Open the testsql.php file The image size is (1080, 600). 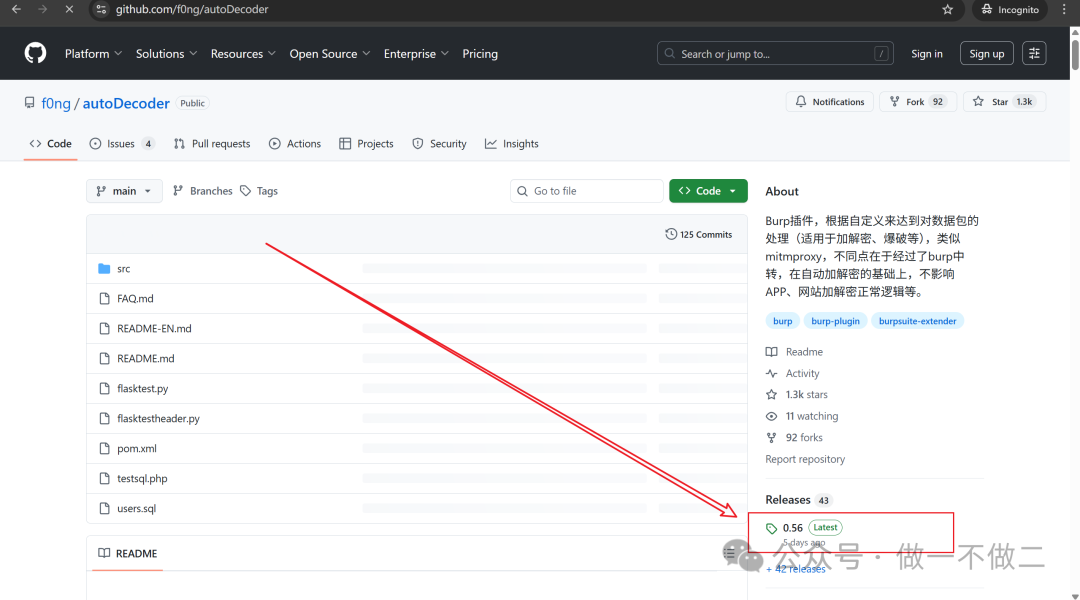142,478
